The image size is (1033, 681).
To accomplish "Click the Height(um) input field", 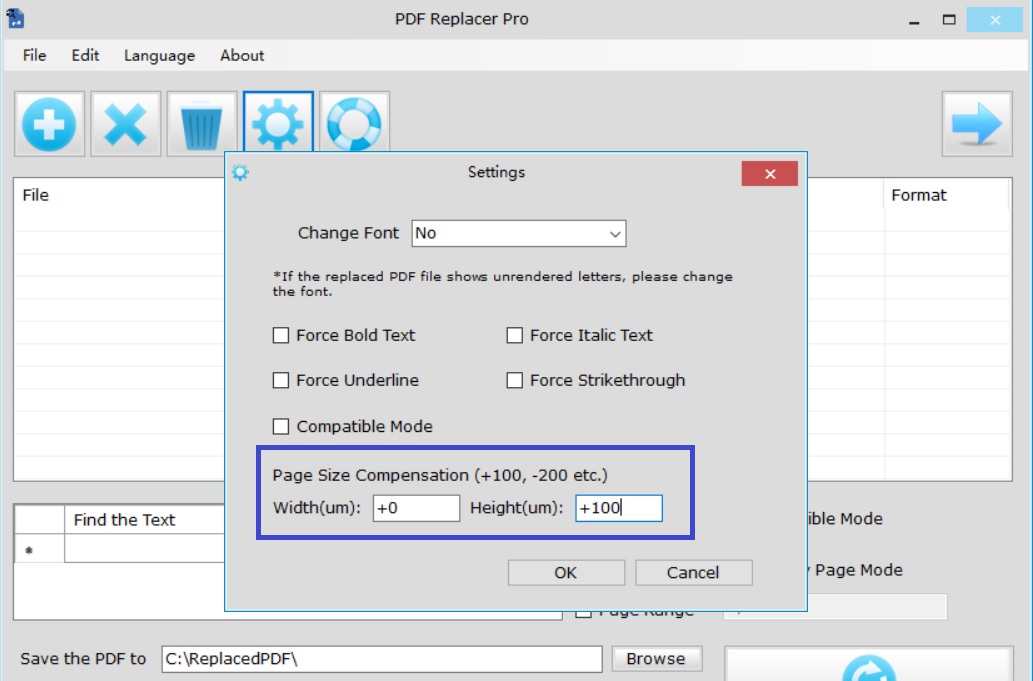I will coord(619,508).
